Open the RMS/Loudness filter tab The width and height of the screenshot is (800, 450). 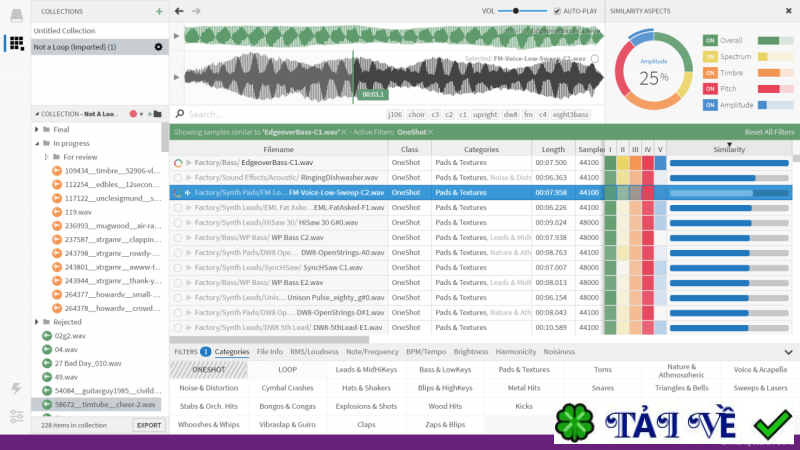pyautogui.click(x=312, y=352)
